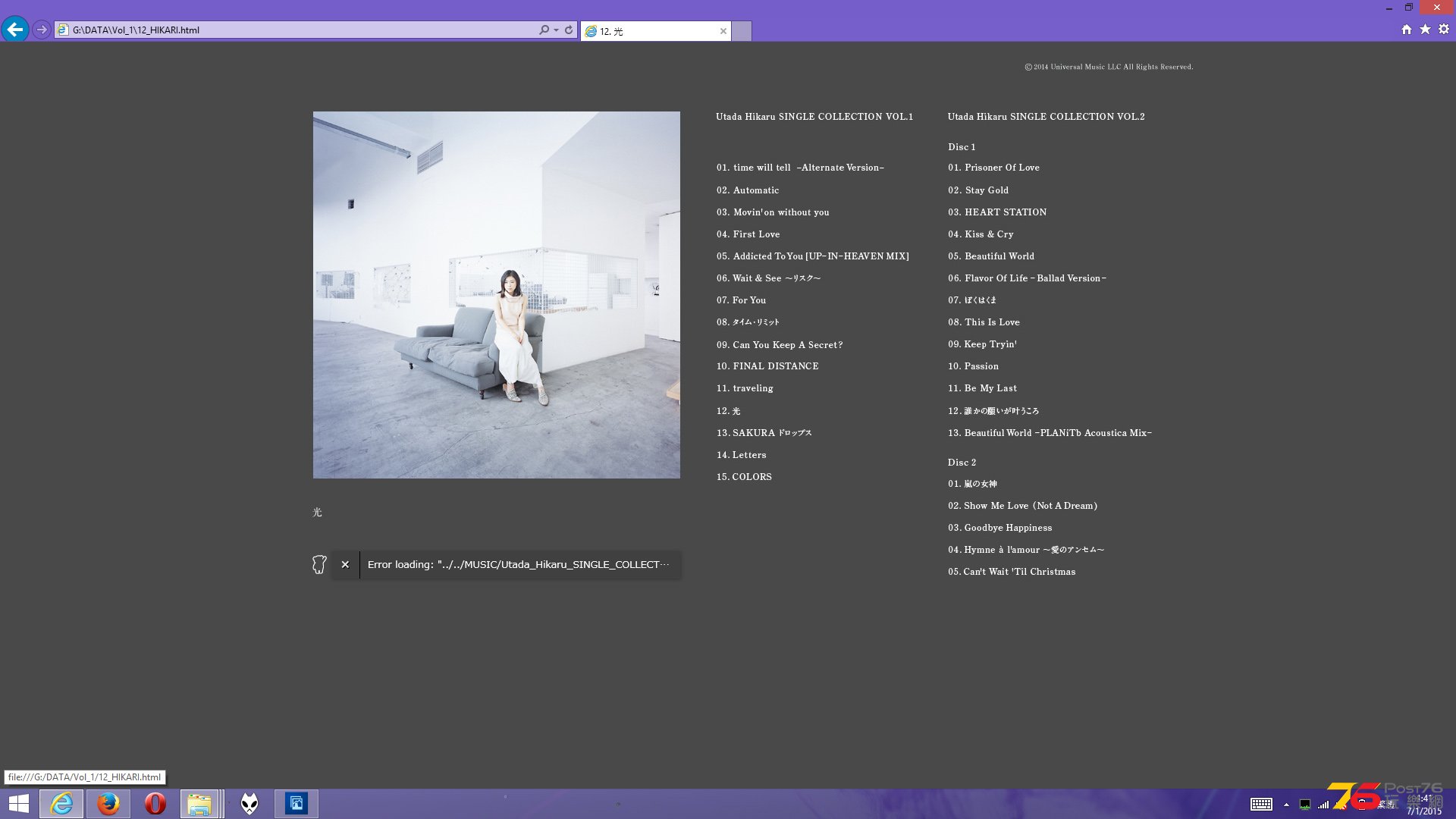Image resolution: width=1456 pixels, height=819 pixels.
Task: Open "13. Beautiful World -PLANiTb Acoustica Mix-"
Action: pyautogui.click(x=1050, y=433)
